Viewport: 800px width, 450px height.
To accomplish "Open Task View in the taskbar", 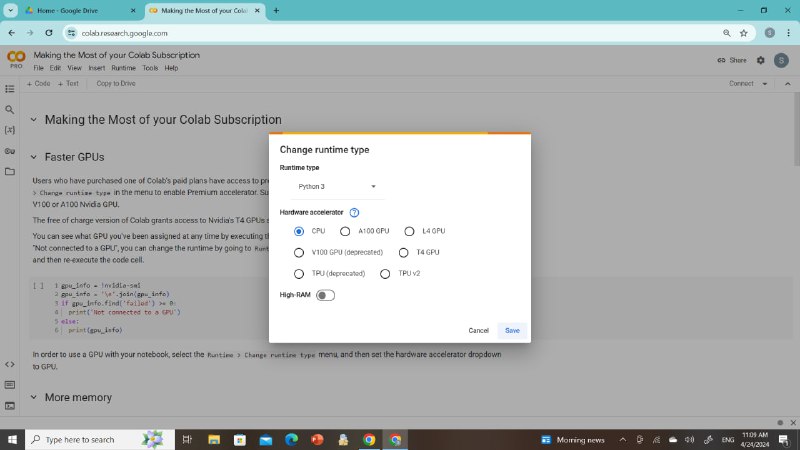I will pos(187,439).
